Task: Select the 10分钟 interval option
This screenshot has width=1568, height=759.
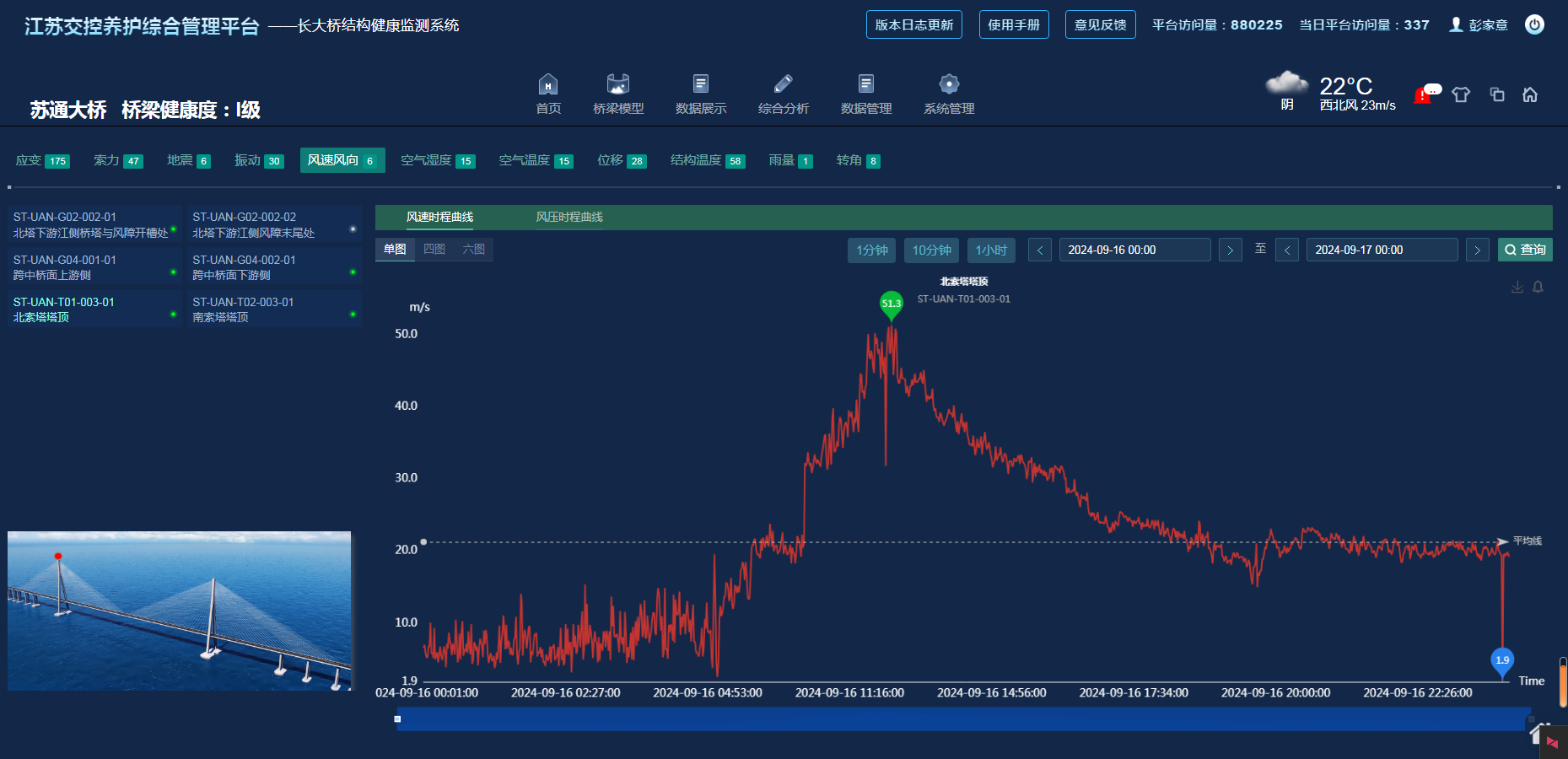Action: coord(931,250)
